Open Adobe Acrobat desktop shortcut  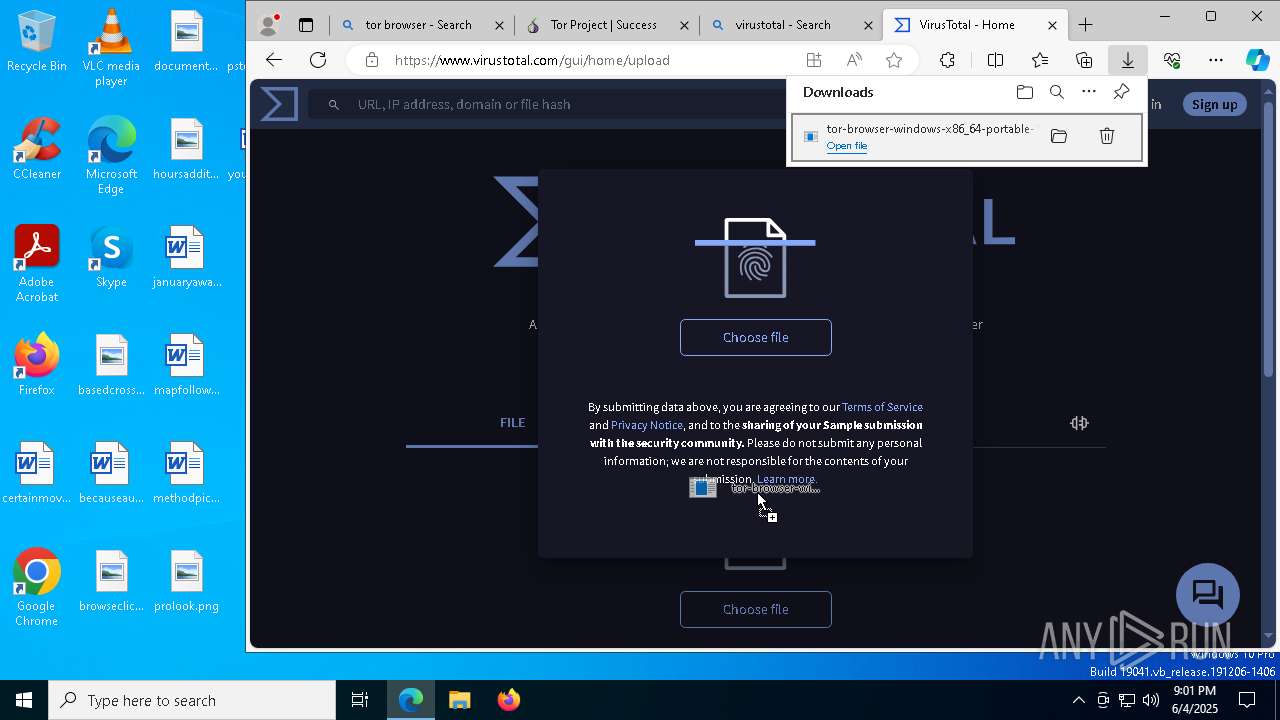pyautogui.click(x=37, y=263)
